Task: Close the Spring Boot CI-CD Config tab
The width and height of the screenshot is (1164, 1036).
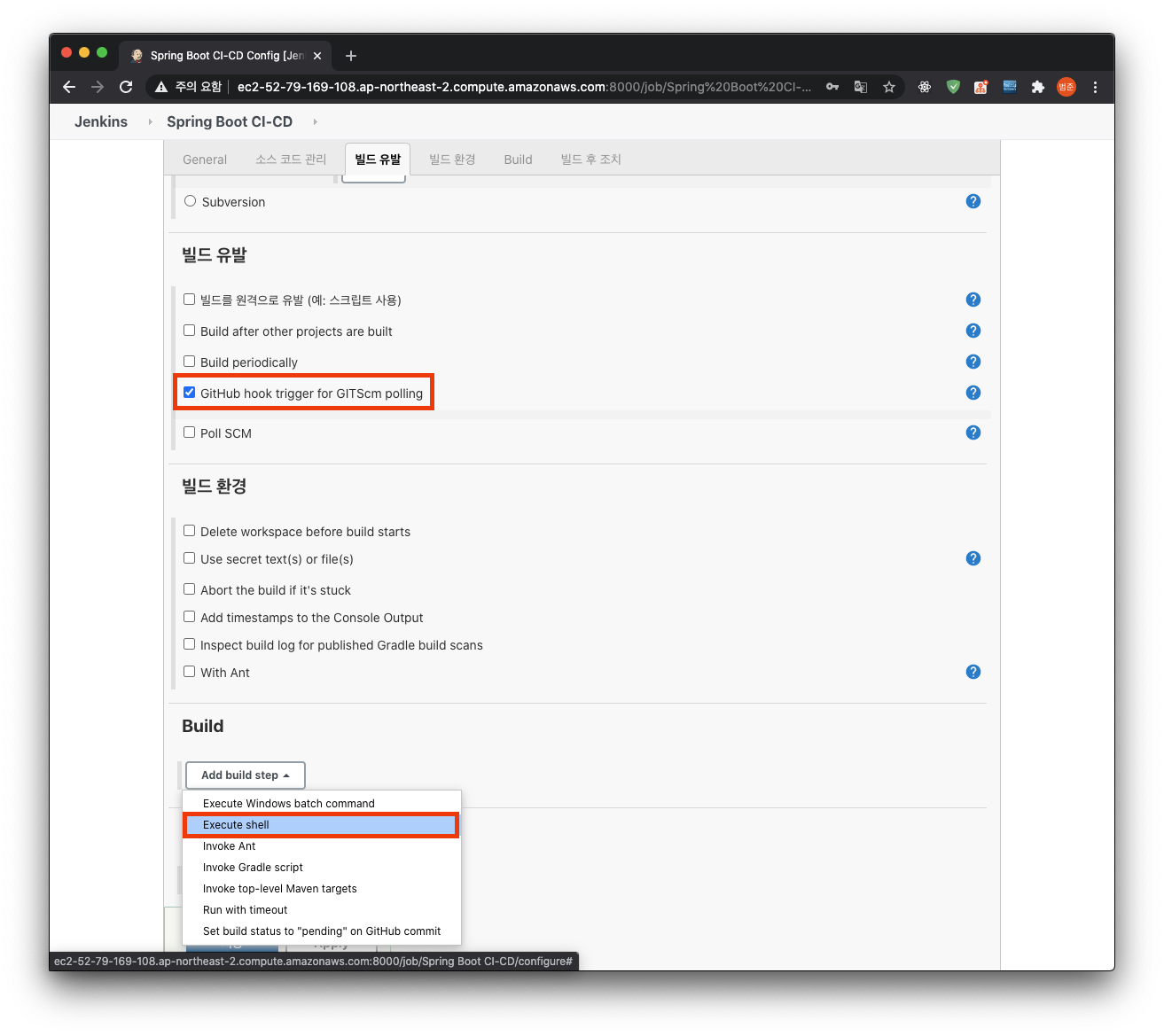Action: point(317,56)
